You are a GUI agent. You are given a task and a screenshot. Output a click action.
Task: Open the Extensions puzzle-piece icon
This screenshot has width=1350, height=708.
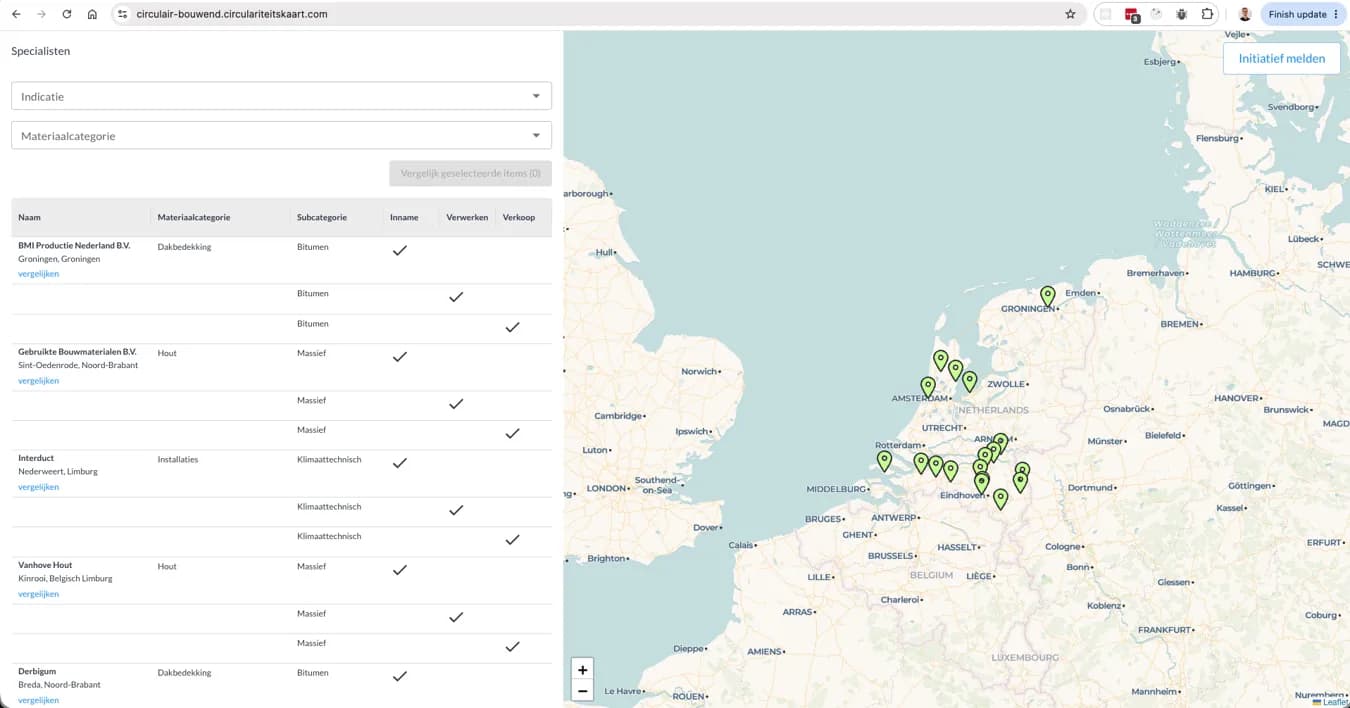1207,14
